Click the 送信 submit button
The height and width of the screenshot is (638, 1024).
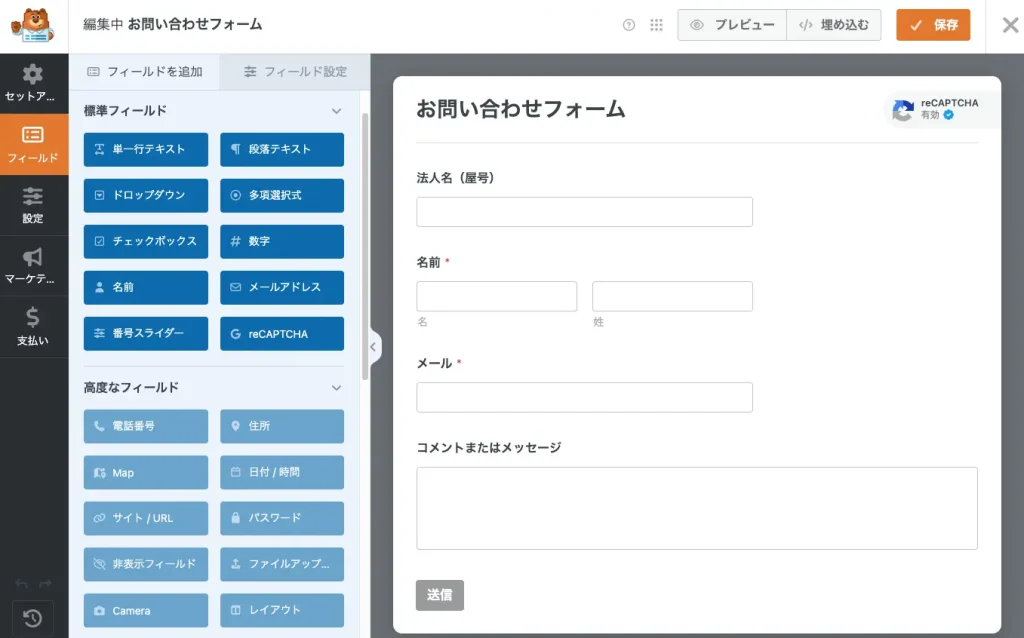click(x=440, y=595)
